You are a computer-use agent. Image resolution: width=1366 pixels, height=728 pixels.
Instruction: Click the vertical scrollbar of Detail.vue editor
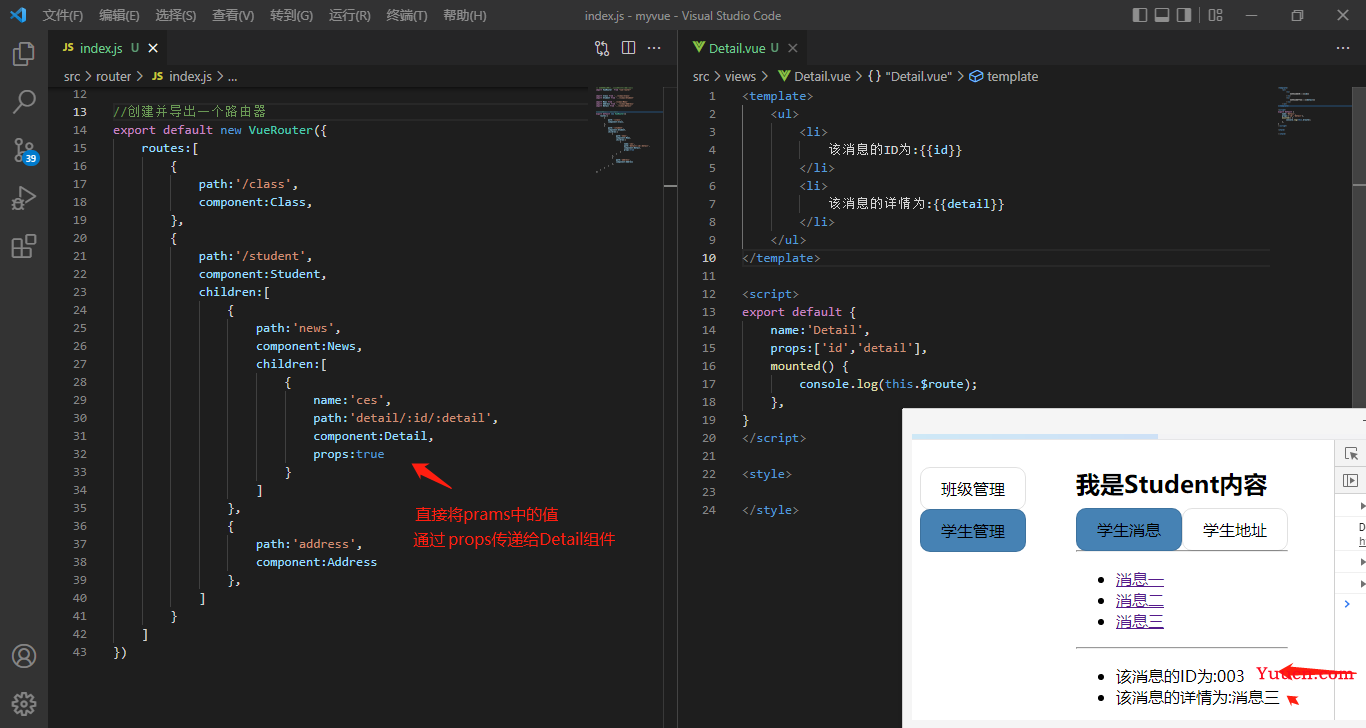click(x=1359, y=247)
